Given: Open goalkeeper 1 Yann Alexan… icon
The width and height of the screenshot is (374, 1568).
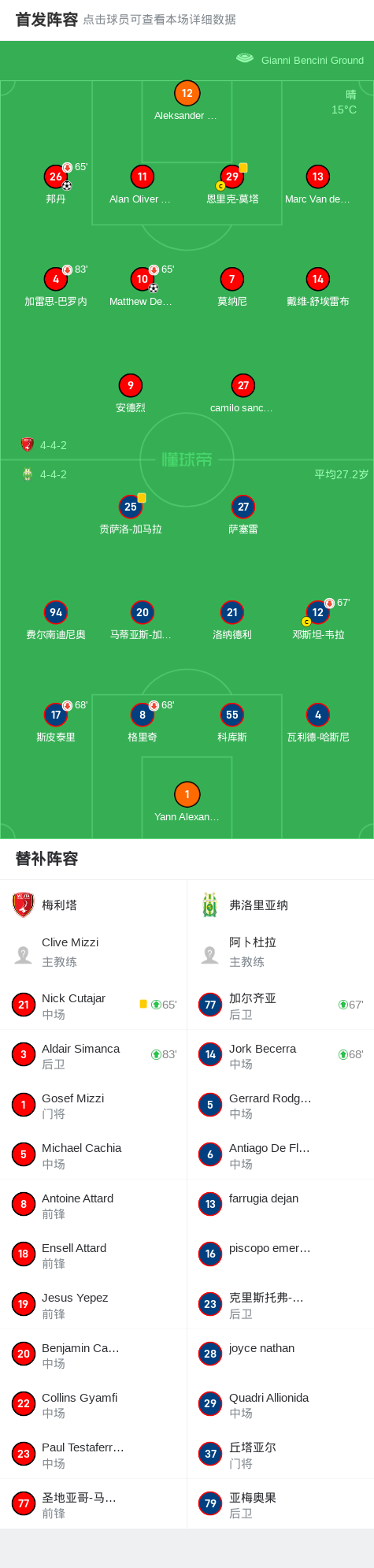Looking at the screenshot, I should pyautogui.click(x=187, y=794).
